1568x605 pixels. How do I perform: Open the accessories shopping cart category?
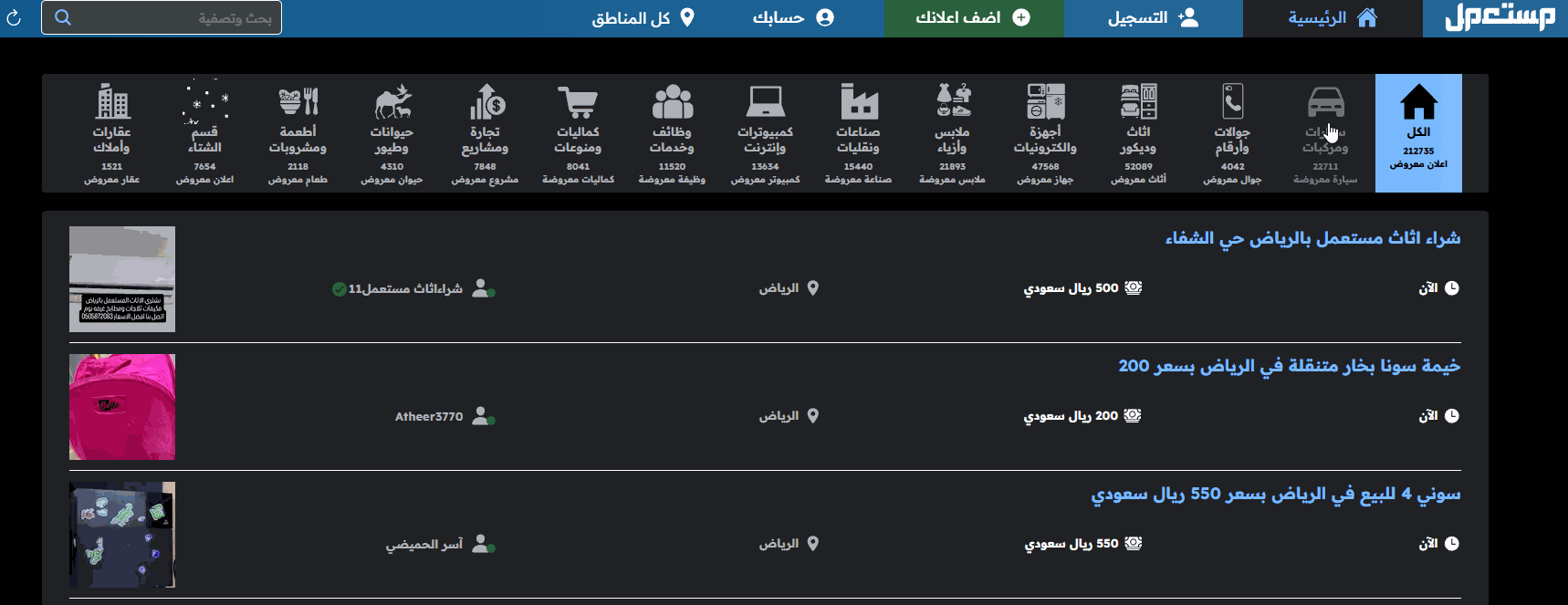tap(578, 102)
